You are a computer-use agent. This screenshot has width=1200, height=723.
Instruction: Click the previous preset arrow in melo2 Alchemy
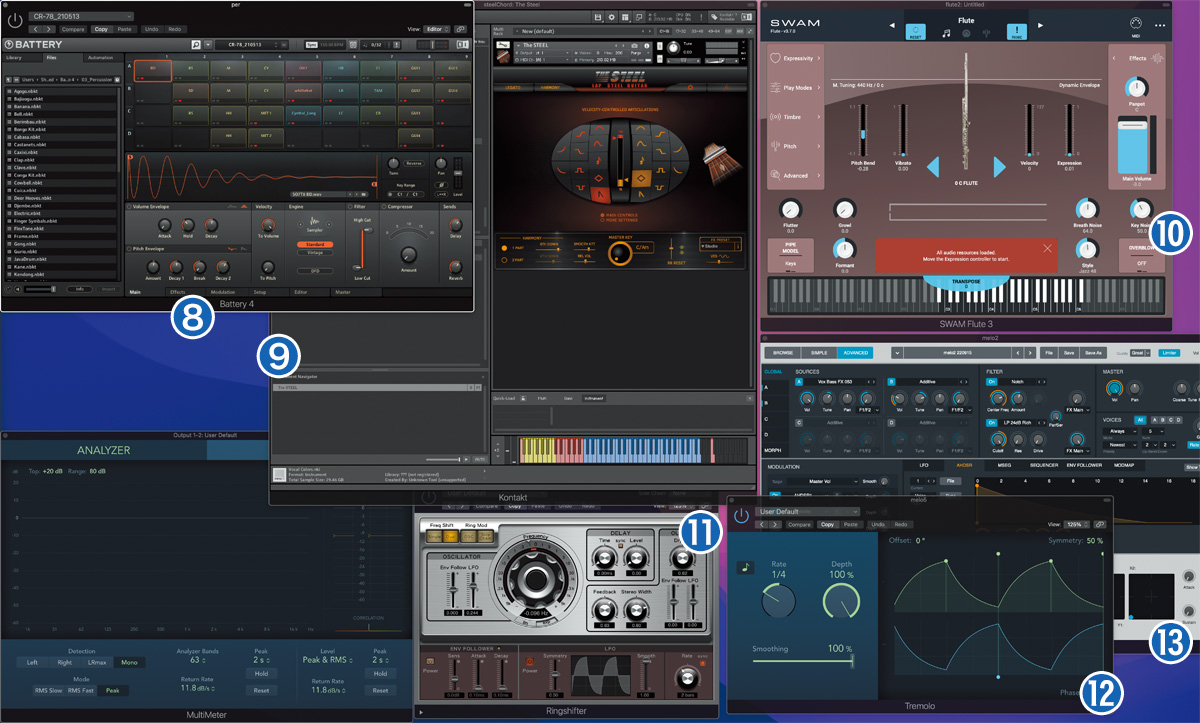coord(1018,353)
